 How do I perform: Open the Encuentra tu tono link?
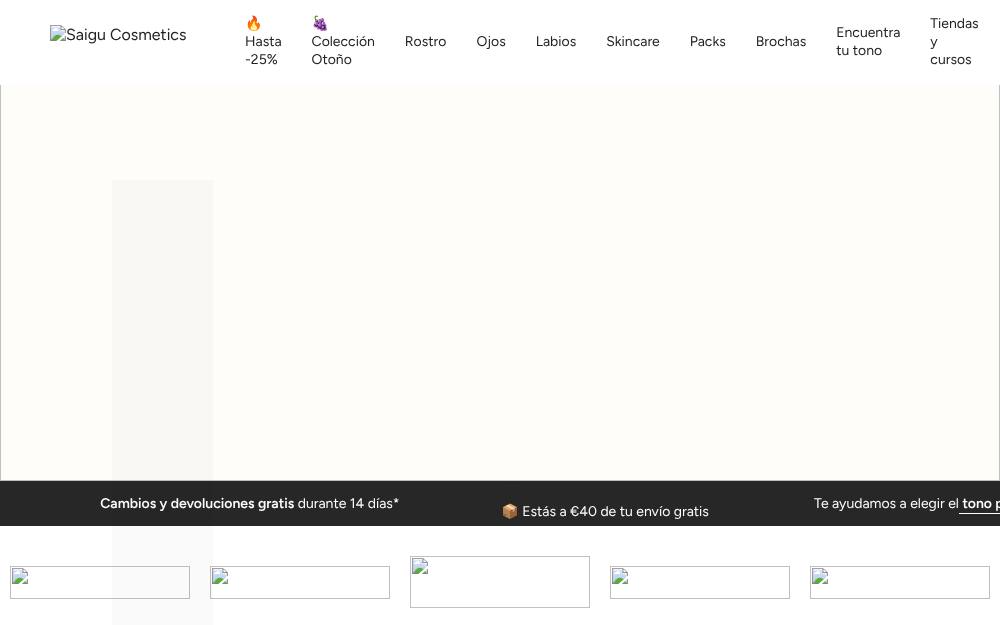pyautogui.click(x=868, y=41)
